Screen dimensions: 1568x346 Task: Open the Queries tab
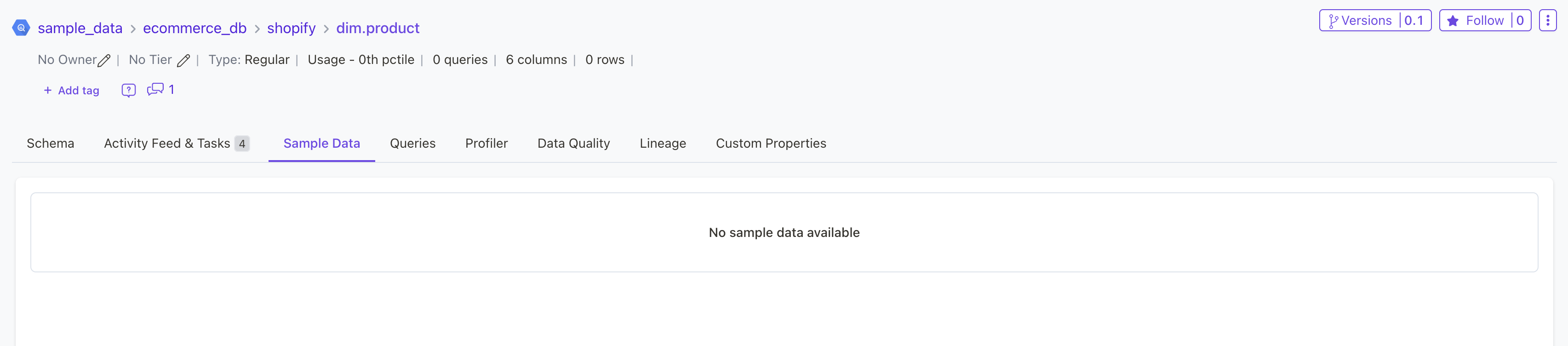point(413,143)
